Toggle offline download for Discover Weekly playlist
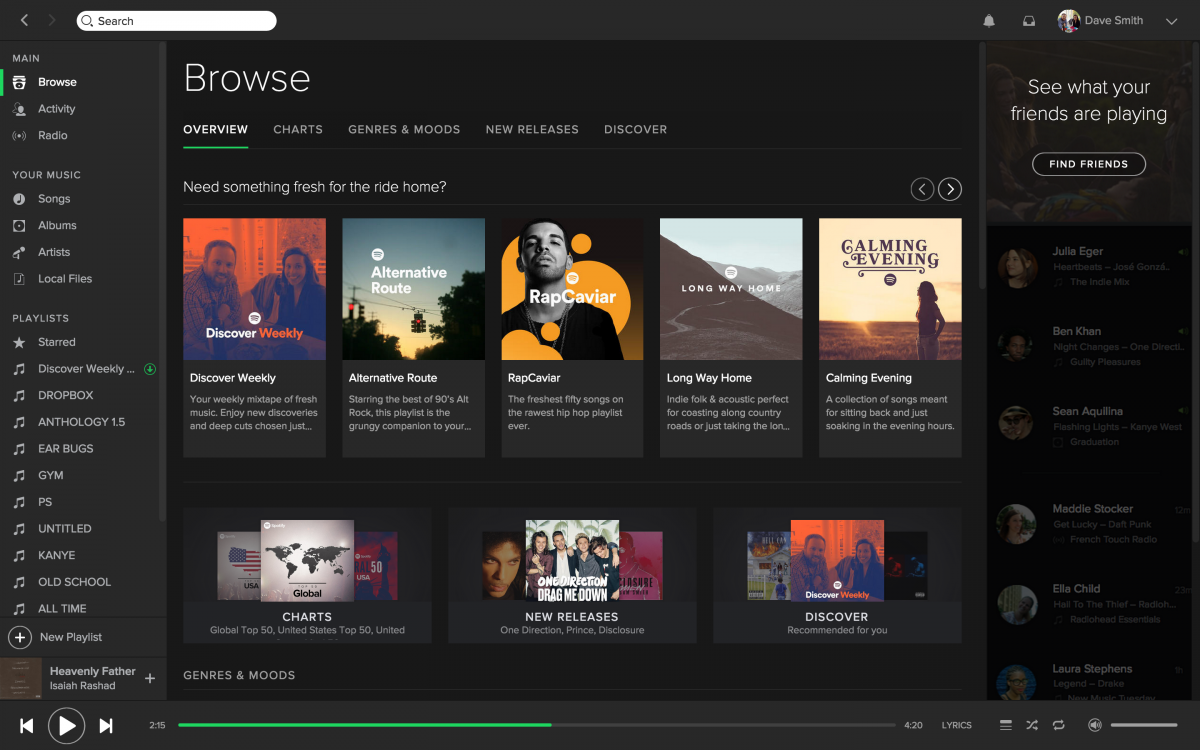This screenshot has width=1200, height=750. pos(150,369)
